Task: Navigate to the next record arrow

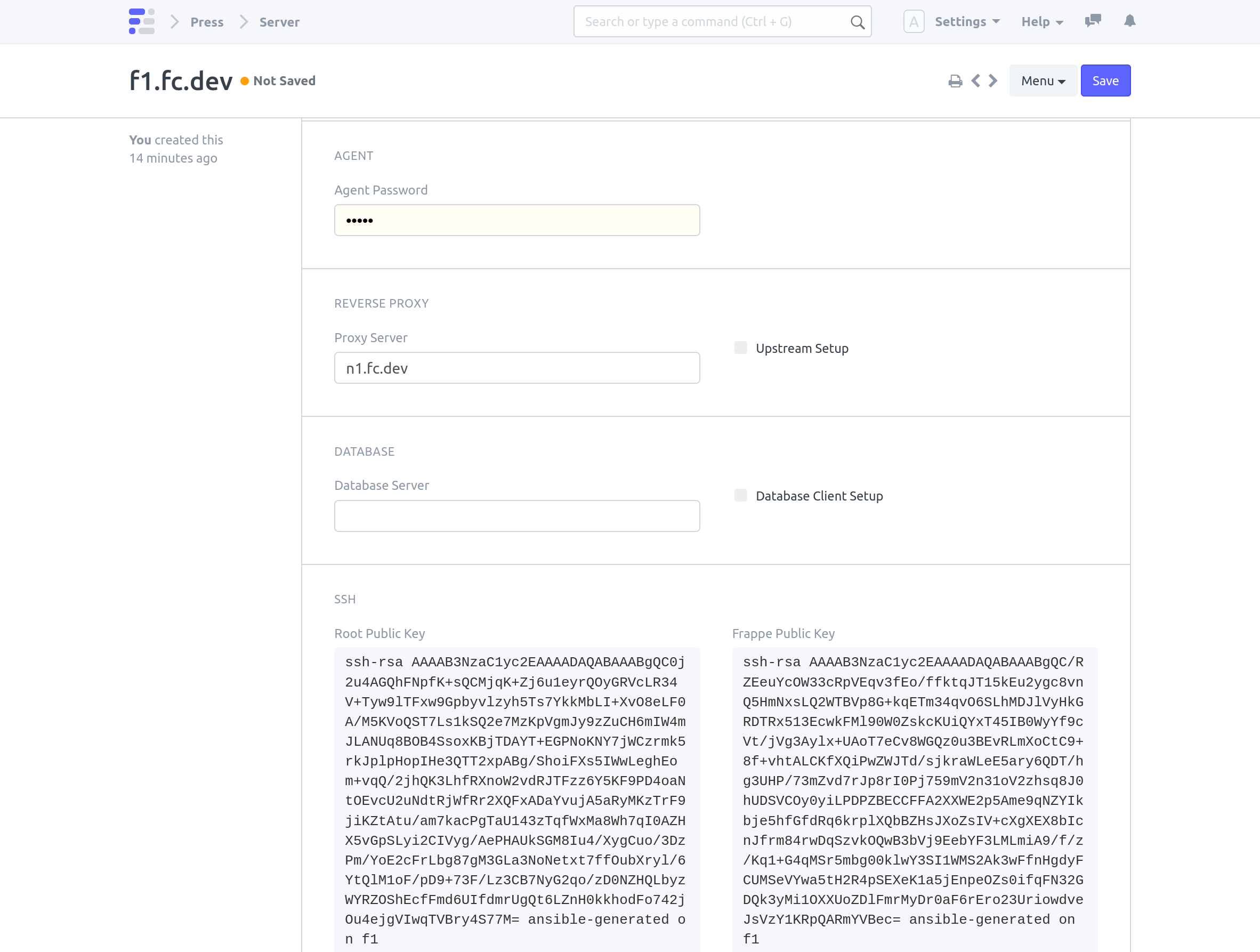Action: (993, 80)
